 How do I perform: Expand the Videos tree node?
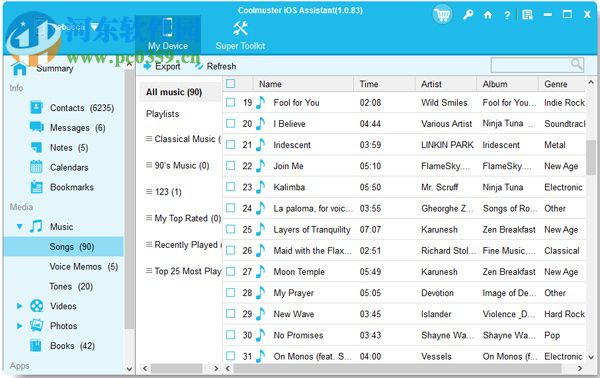click(x=19, y=306)
